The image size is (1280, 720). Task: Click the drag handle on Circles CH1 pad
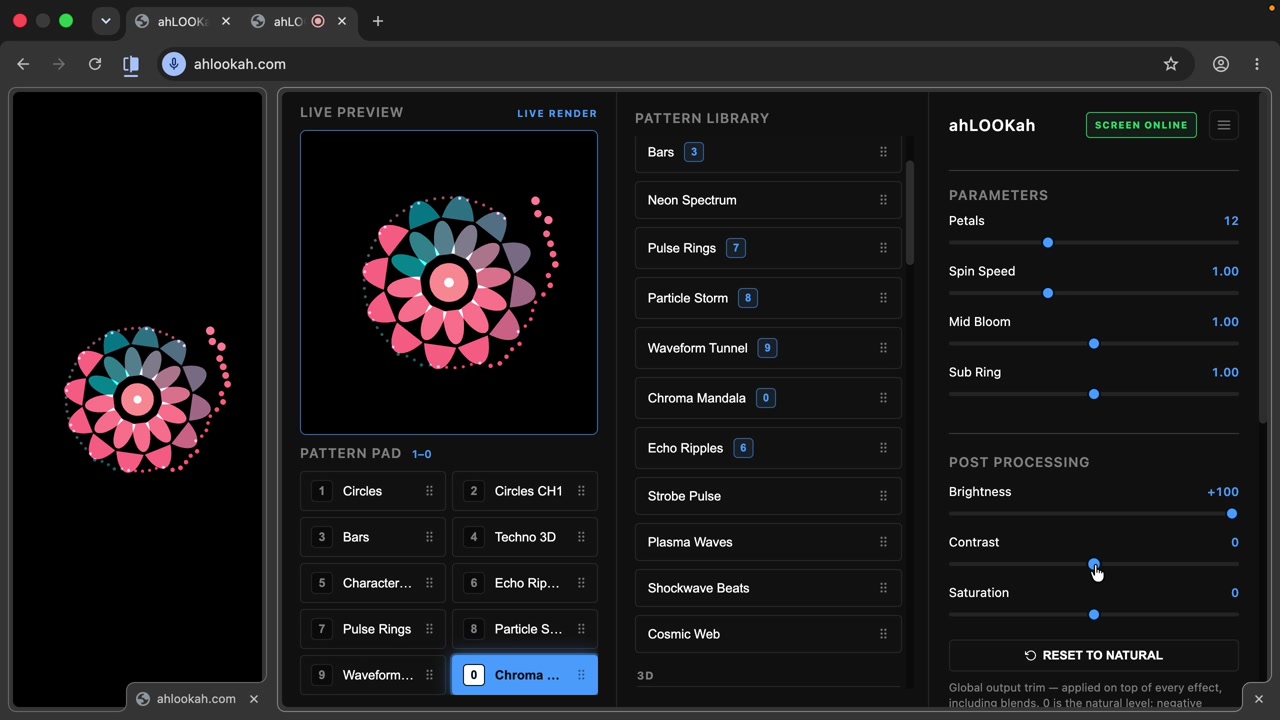(x=581, y=491)
